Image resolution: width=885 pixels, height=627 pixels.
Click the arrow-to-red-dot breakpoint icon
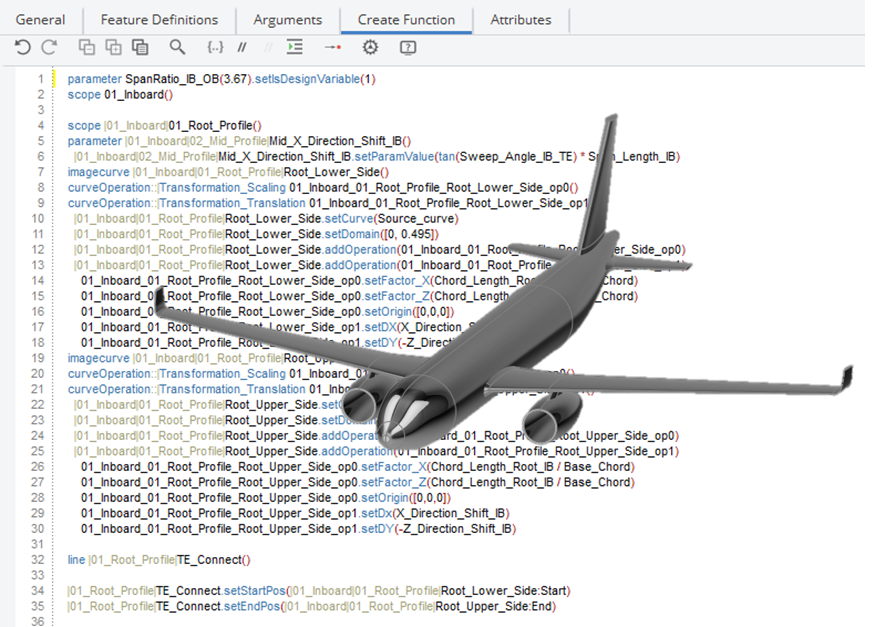click(x=332, y=47)
